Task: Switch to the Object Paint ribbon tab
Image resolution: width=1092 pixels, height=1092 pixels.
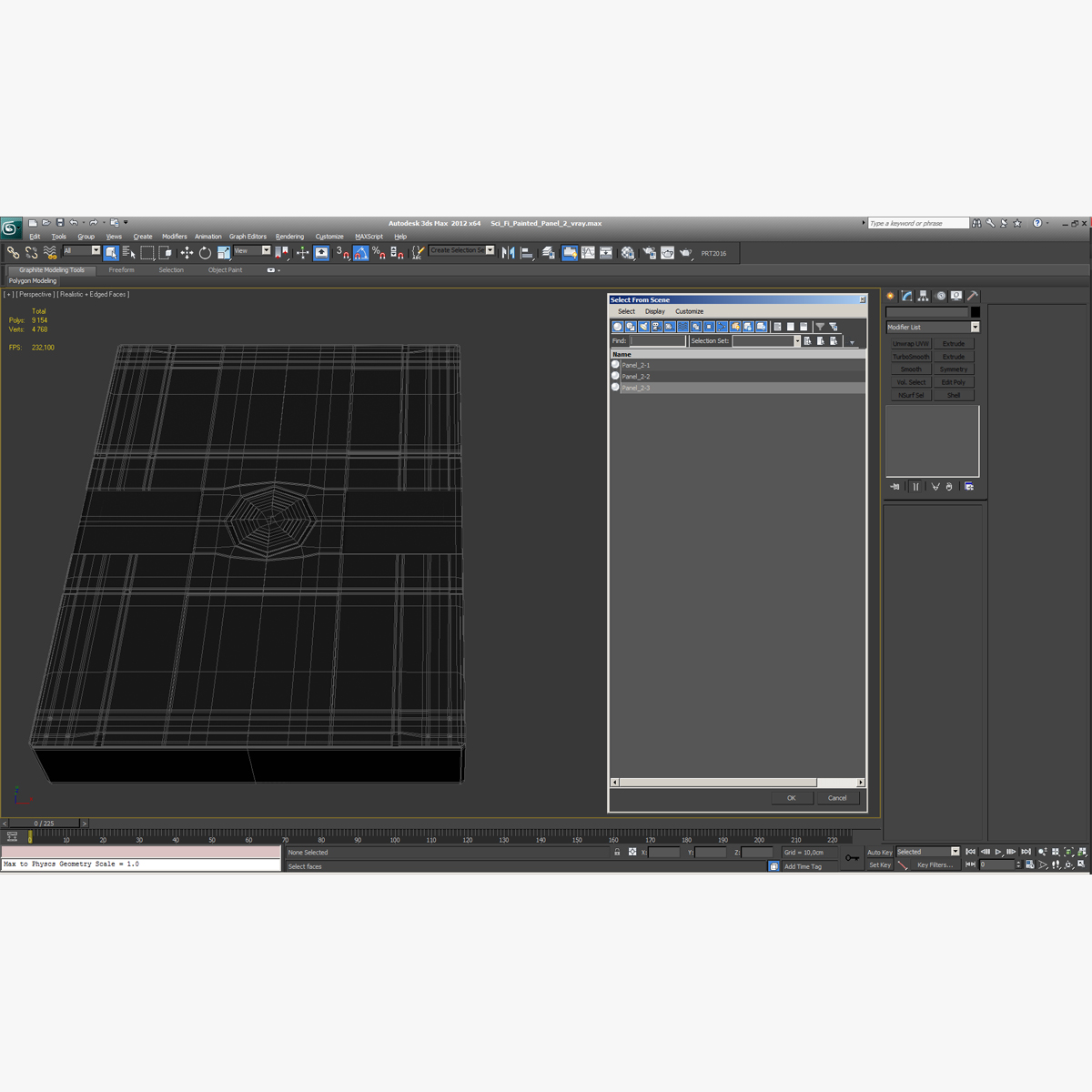Action: pos(225,270)
